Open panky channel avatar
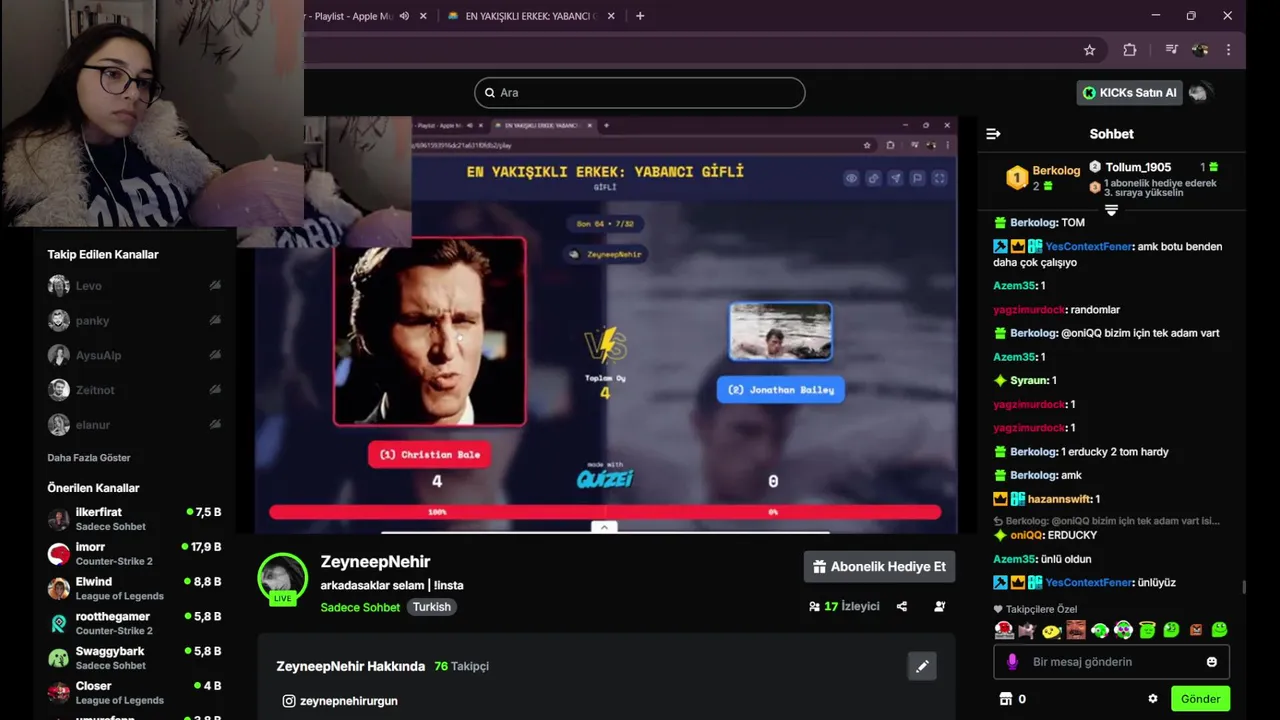1280x720 pixels. click(x=59, y=321)
